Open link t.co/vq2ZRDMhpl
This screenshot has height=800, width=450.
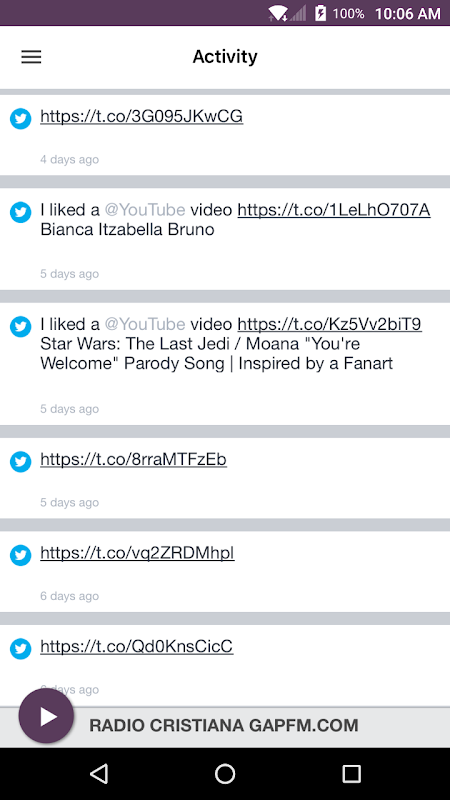[137, 553]
